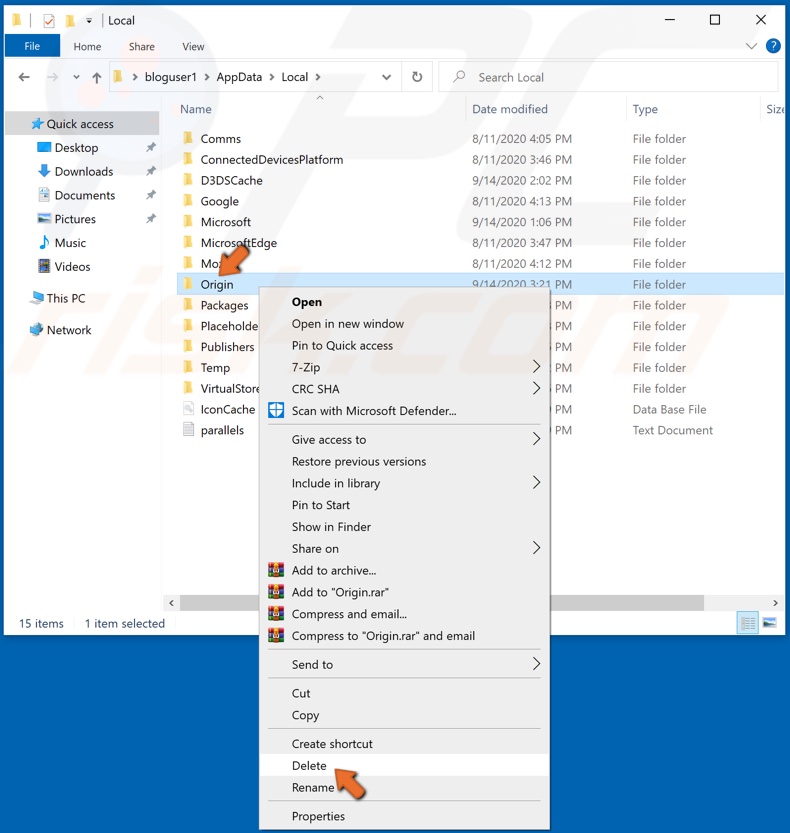The height and width of the screenshot is (833, 790).
Task: Expand the CRC SHA submenu
Action: [x=536, y=388]
